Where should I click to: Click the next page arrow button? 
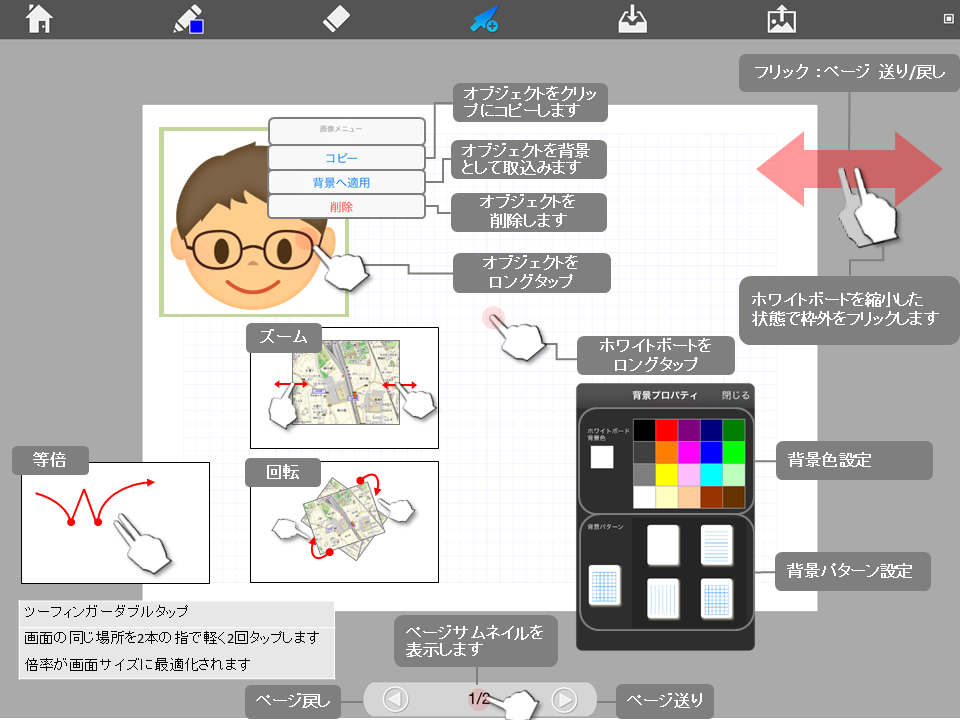coord(565,700)
